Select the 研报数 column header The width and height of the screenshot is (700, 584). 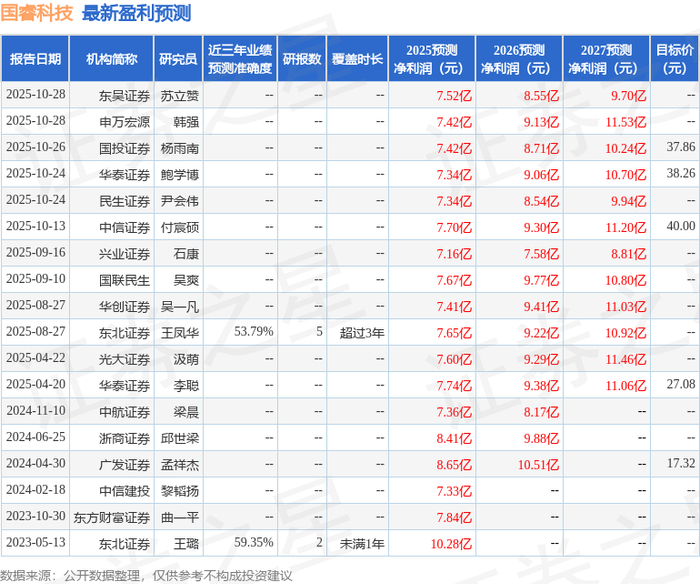(302, 59)
